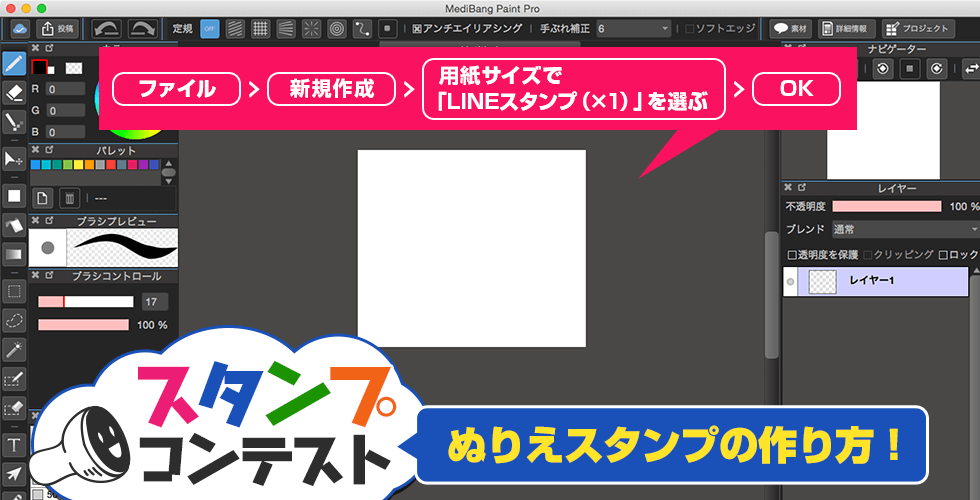Reset navigator rotation with square icon

tap(909, 68)
